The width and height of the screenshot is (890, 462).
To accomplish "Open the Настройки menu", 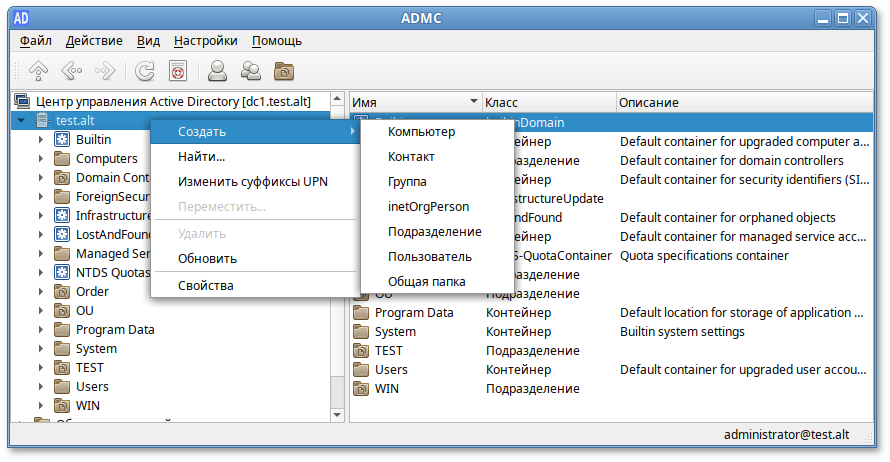I will coord(205,41).
